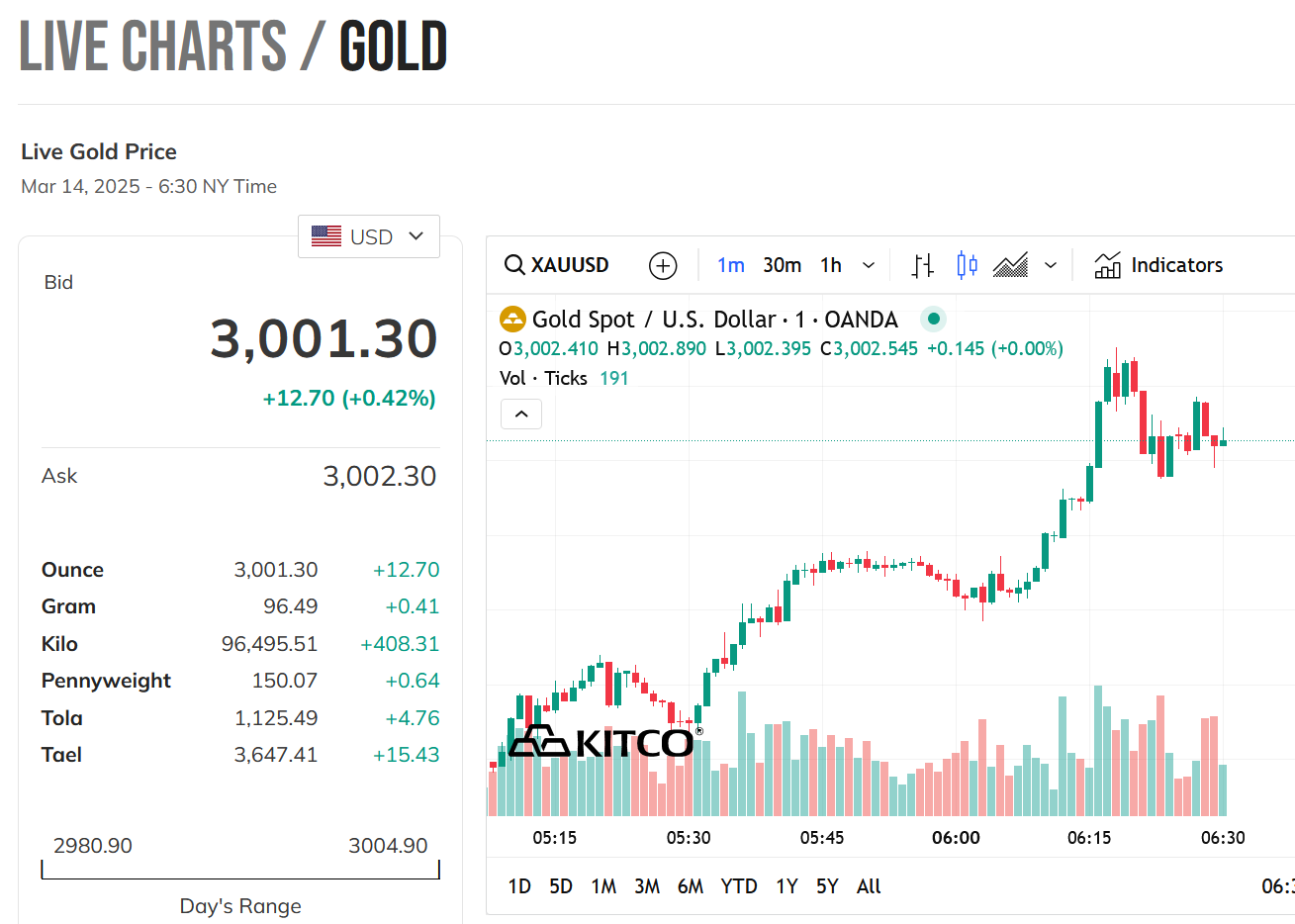Open XAUUSD symbol search
The image size is (1295, 924).
[x=557, y=265]
